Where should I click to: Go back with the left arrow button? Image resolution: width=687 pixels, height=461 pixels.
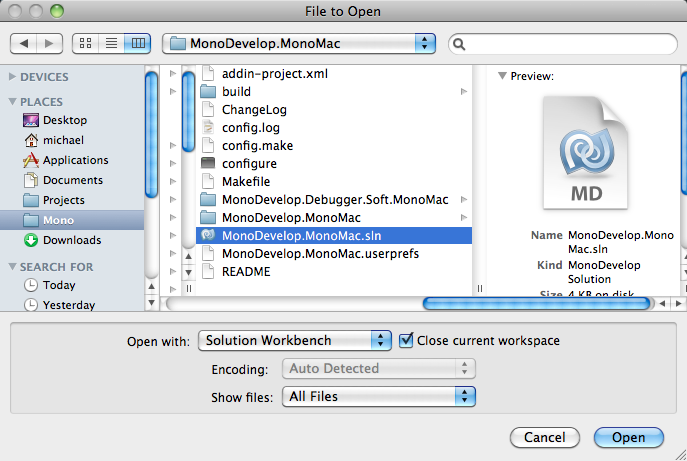tap(24, 43)
